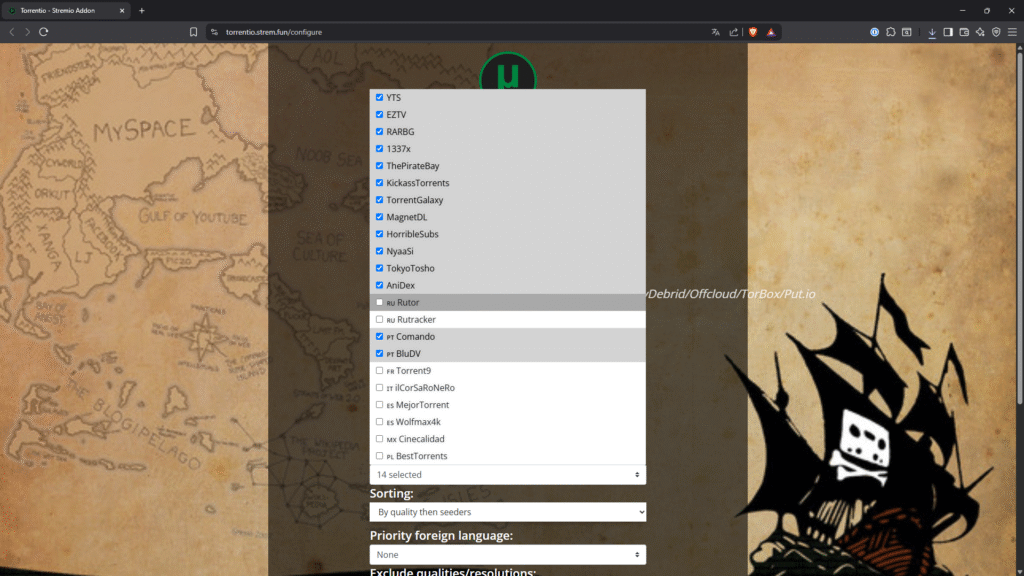Open the 1Password extension icon
Viewport: 1024px width, 576px height.
[x=874, y=32]
